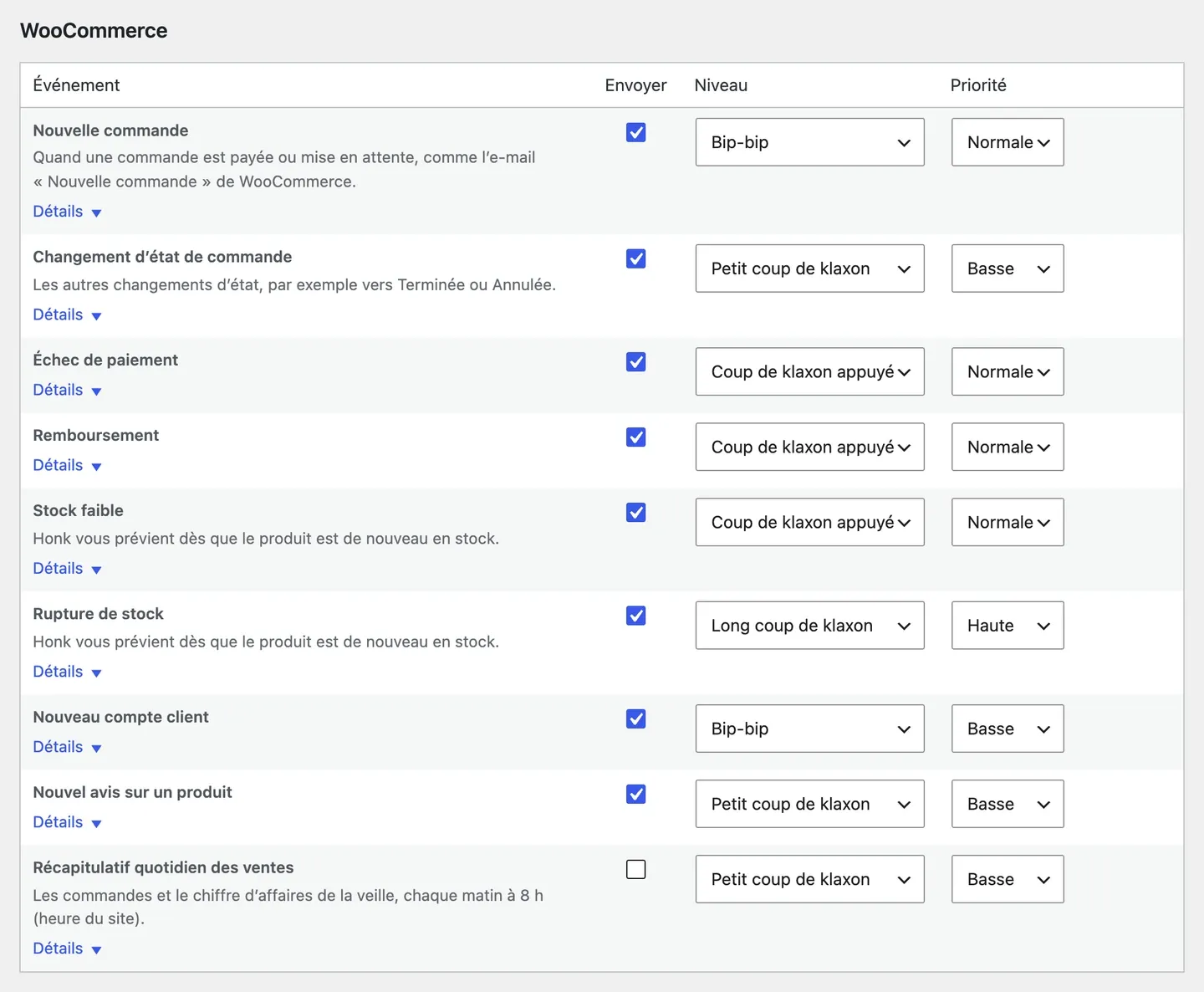This screenshot has width=1204, height=992.
Task: Uncheck Envoyer for Nouvelle commande
Action: 635,132
